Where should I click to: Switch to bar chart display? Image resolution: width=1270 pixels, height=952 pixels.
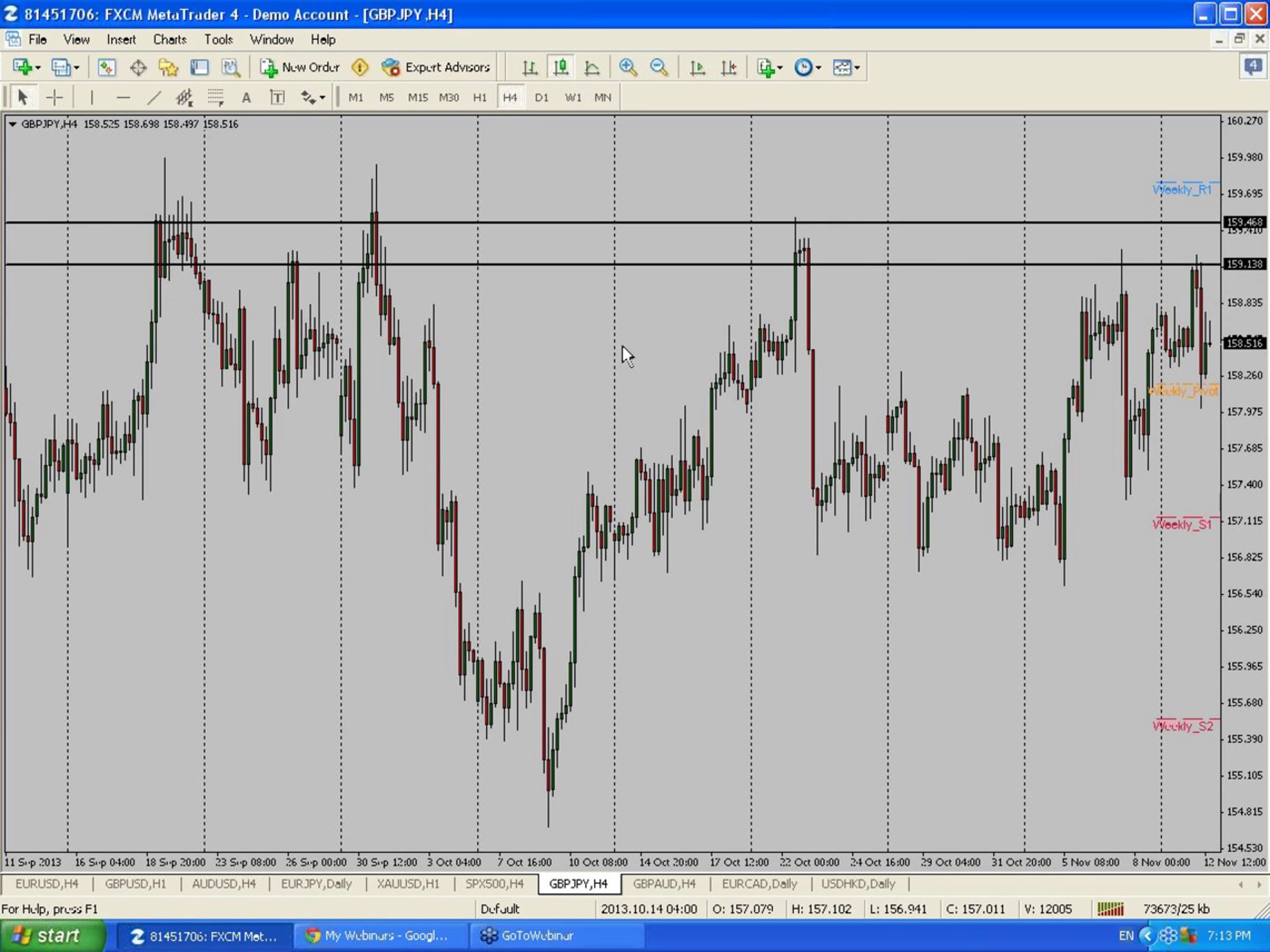click(529, 68)
